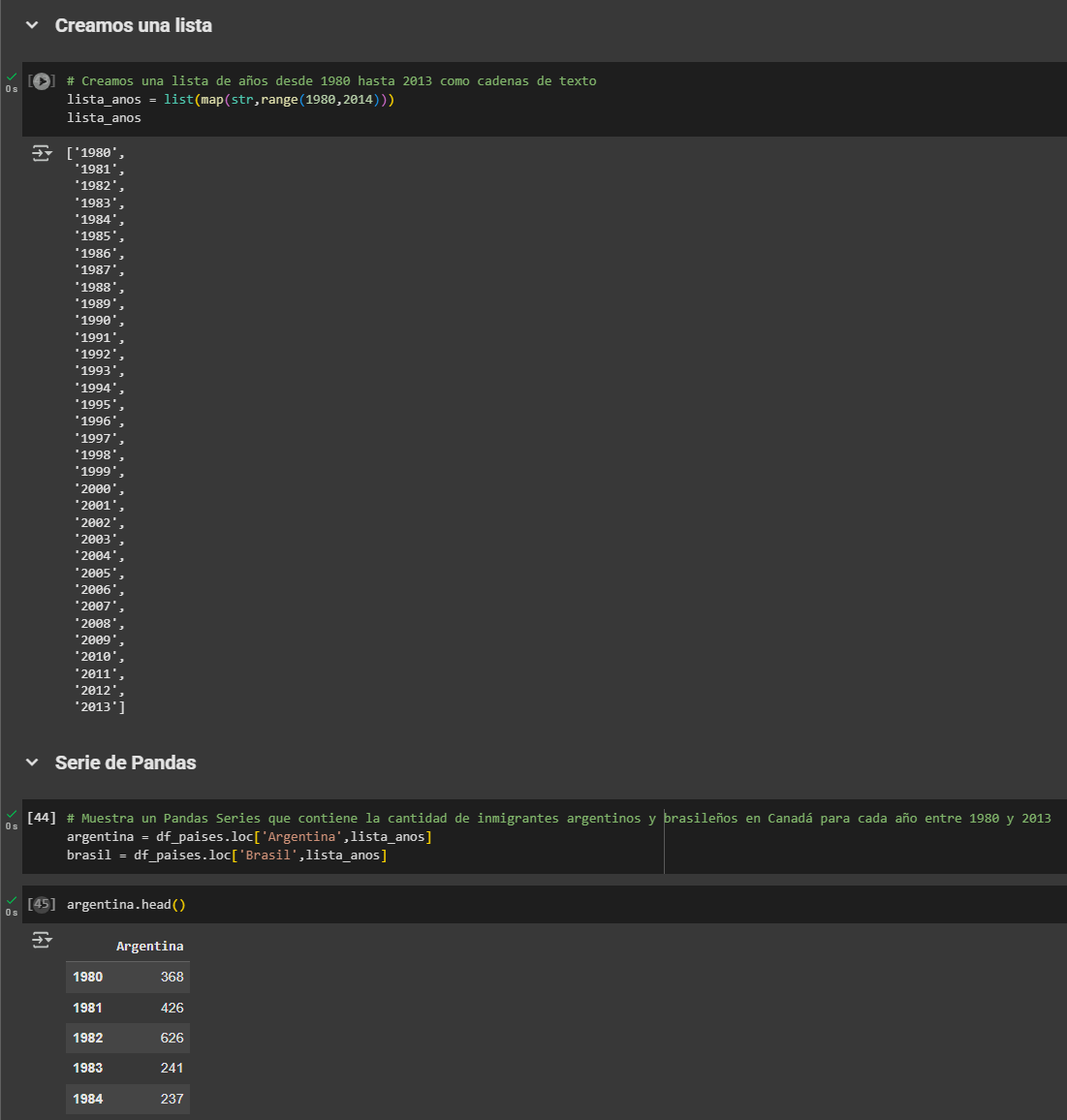Run the lista_anos code cell

[42, 81]
